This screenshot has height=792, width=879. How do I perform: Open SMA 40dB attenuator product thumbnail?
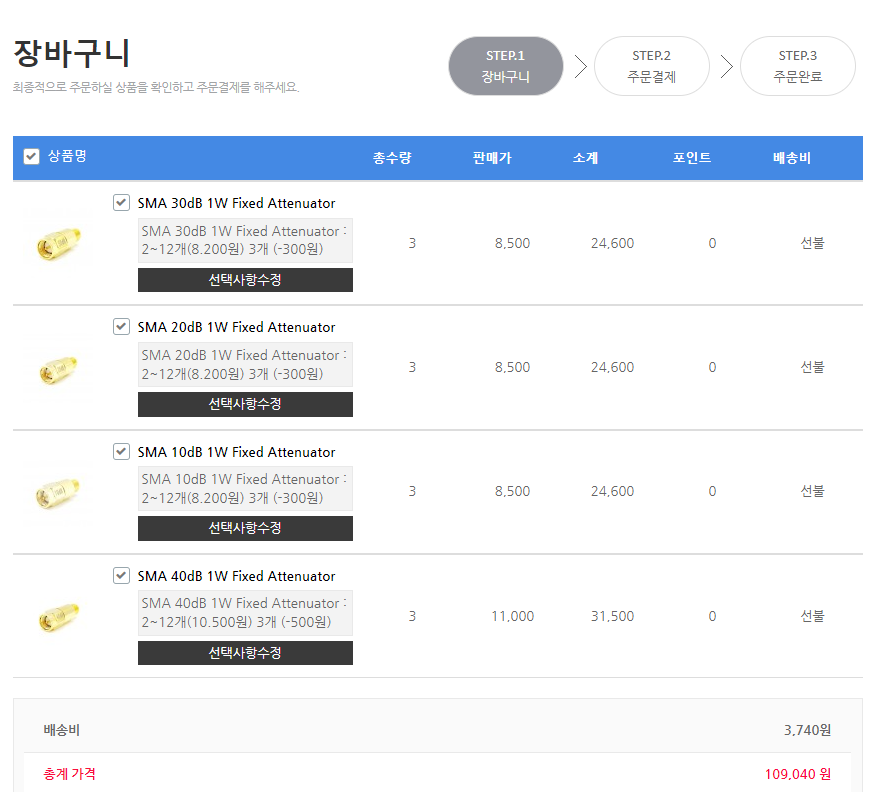coord(59,617)
